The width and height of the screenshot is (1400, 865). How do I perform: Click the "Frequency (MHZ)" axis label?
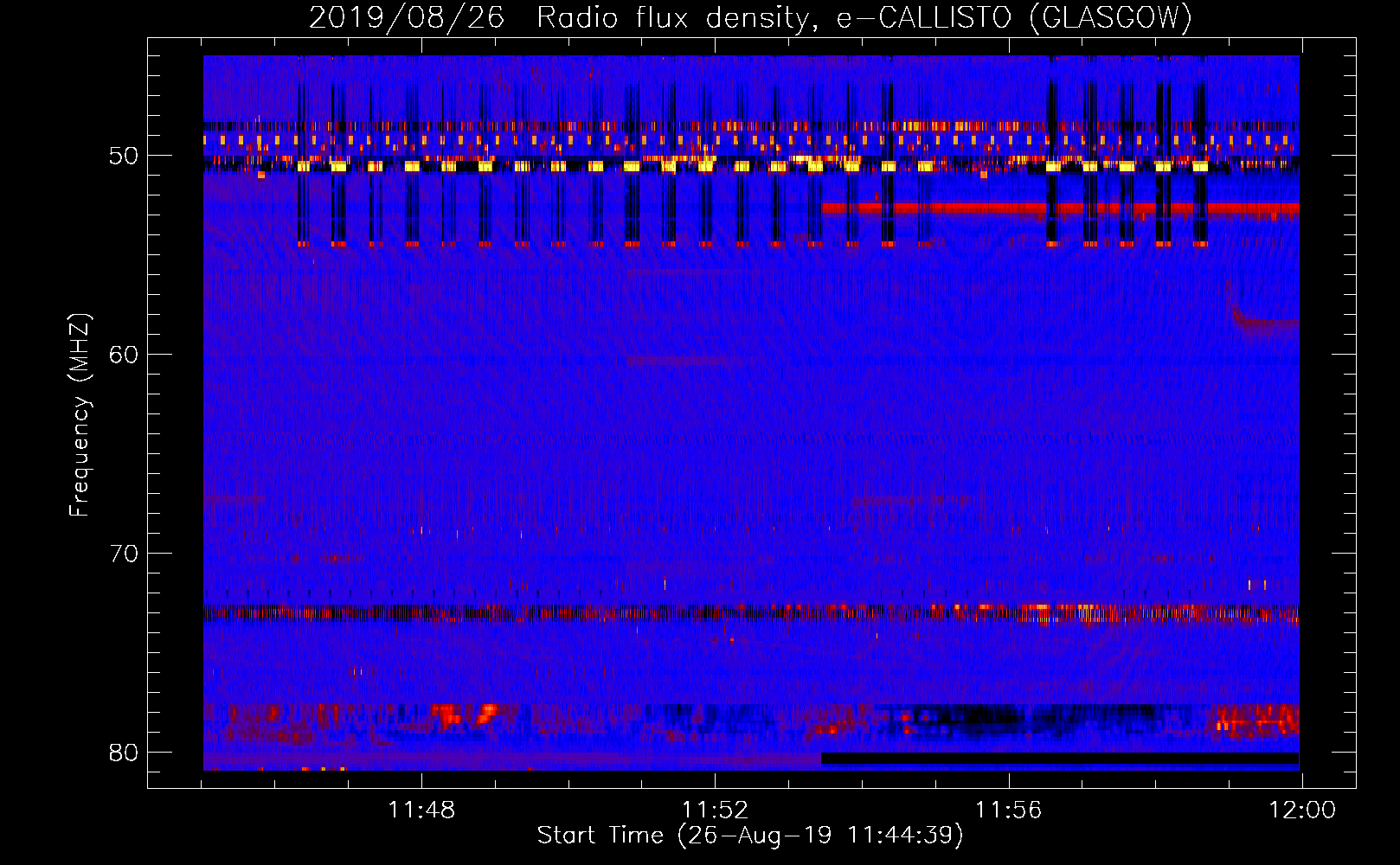[x=80, y=415]
